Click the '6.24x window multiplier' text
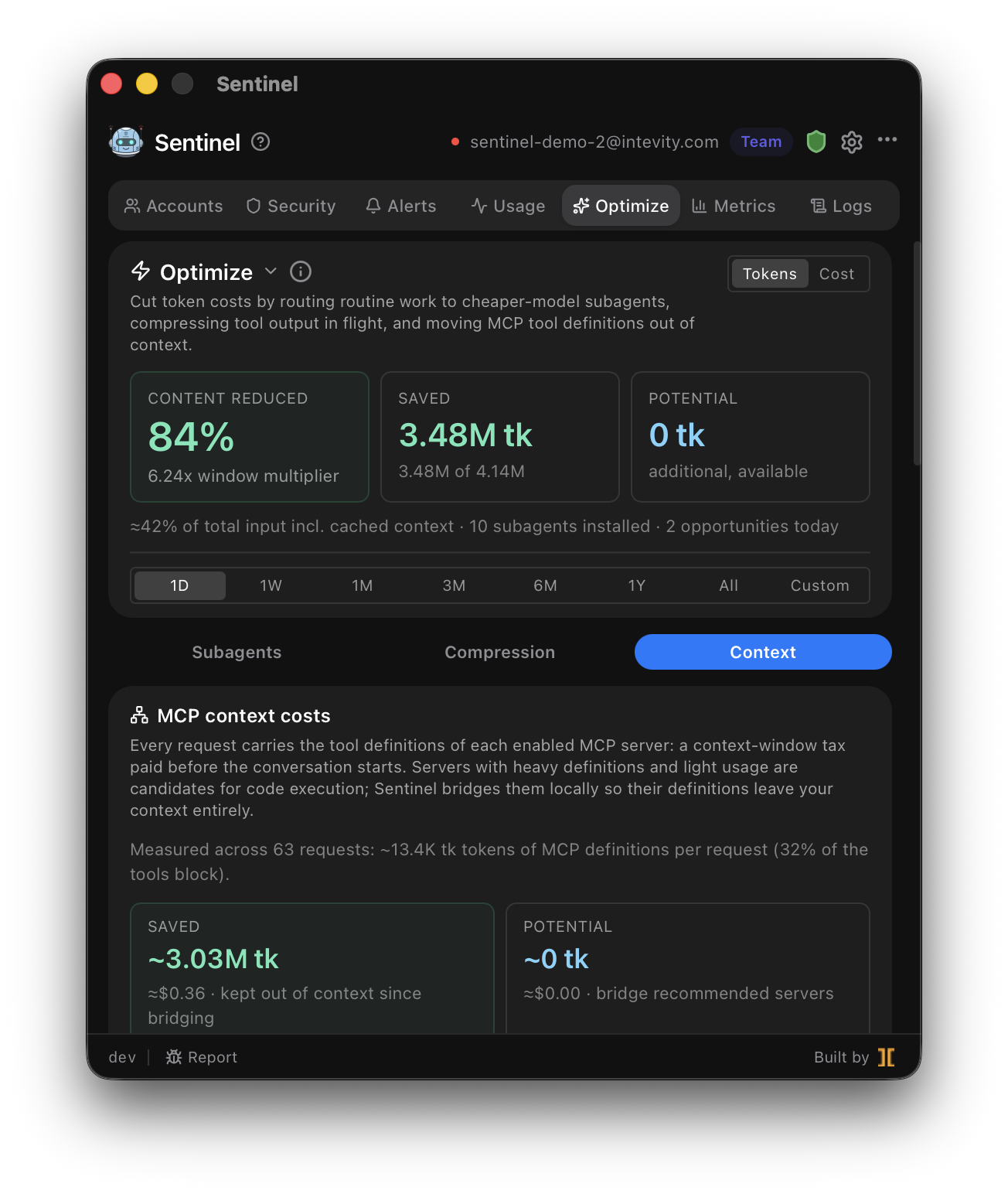1008x1194 pixels. pos(243,476)
